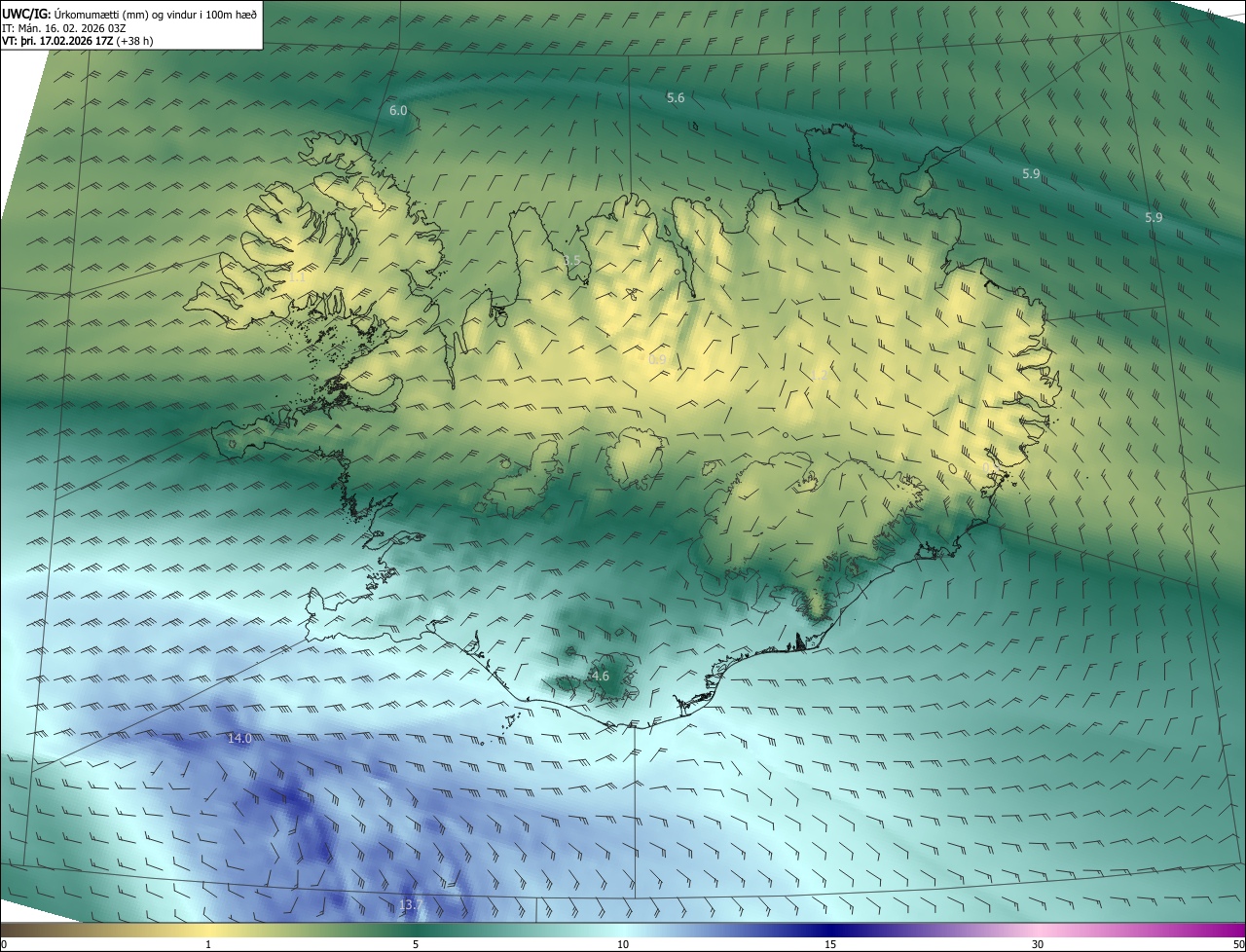Point to the 1.1 value over Westfjords
1246x952 pixels.
pos(297,277)
